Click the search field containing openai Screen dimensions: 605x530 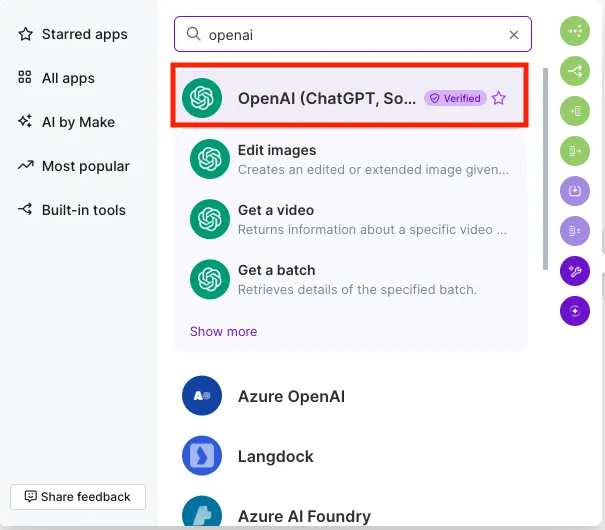353,34
